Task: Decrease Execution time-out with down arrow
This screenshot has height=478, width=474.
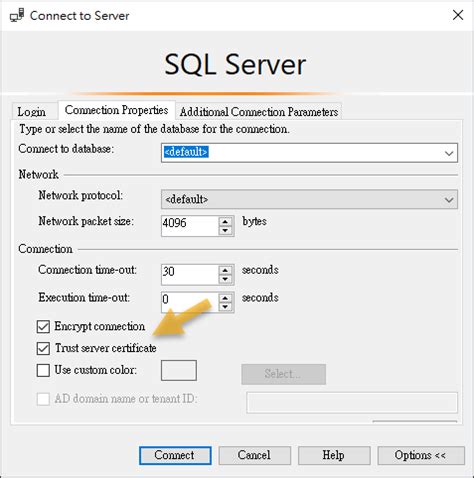Action: point(226,307)
